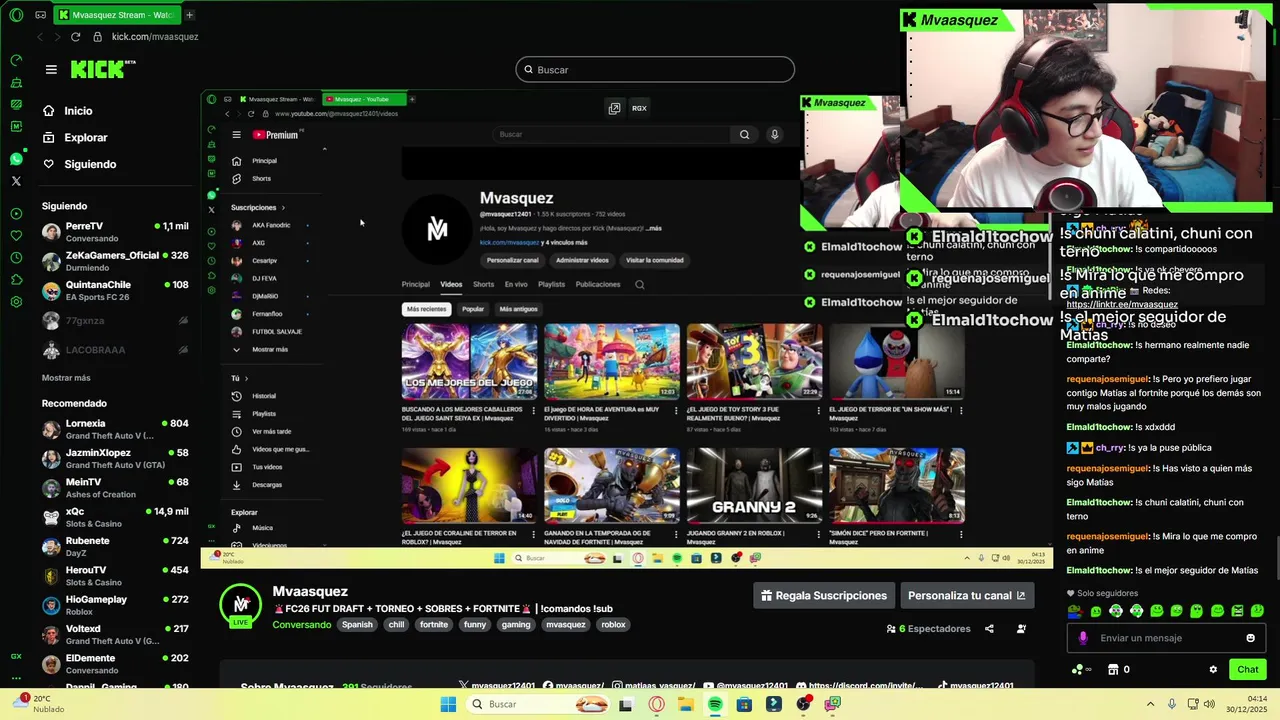Open bookmarks heart icon in Opera sidebar
The width and height of the screenshot is (1280, 720).
pyautogui.click(x=16, y=236)
